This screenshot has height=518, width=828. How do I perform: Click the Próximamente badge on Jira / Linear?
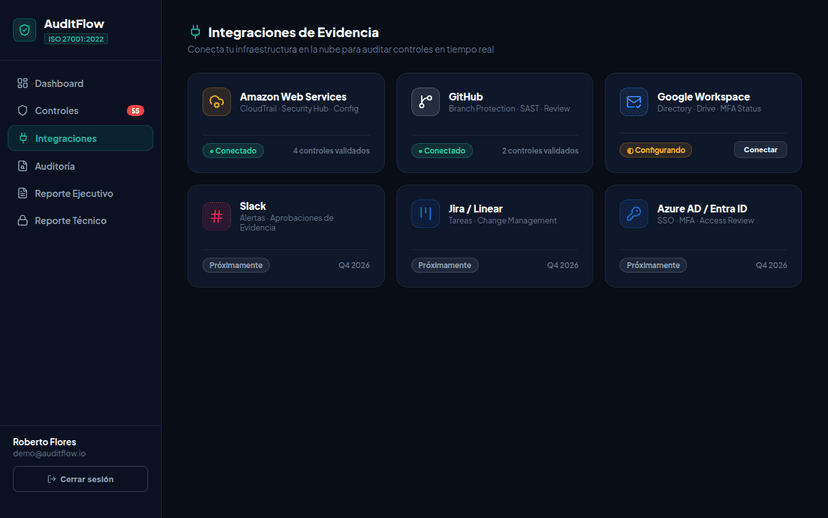coord(445,265)
